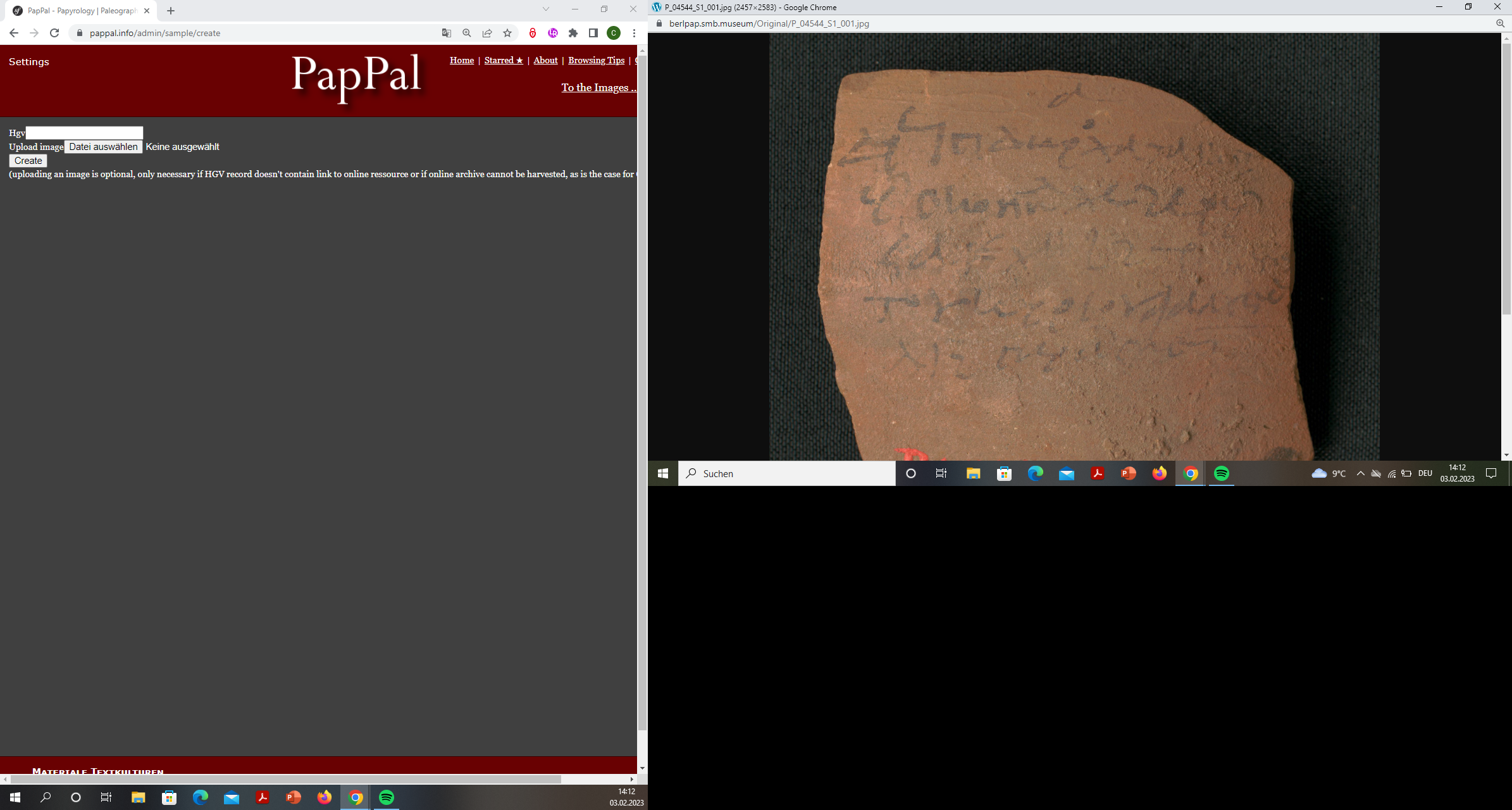The height and width of the screenshot is (810, 1512).
Task: Open the weather 9°C widget in right taskbar
Action: [1329, 473]
